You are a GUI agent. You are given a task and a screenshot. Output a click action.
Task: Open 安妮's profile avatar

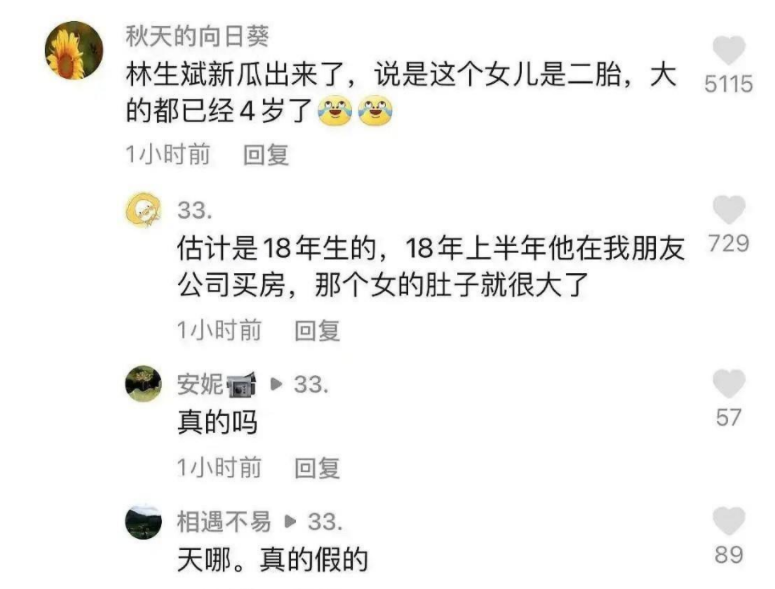coord(143,383)
